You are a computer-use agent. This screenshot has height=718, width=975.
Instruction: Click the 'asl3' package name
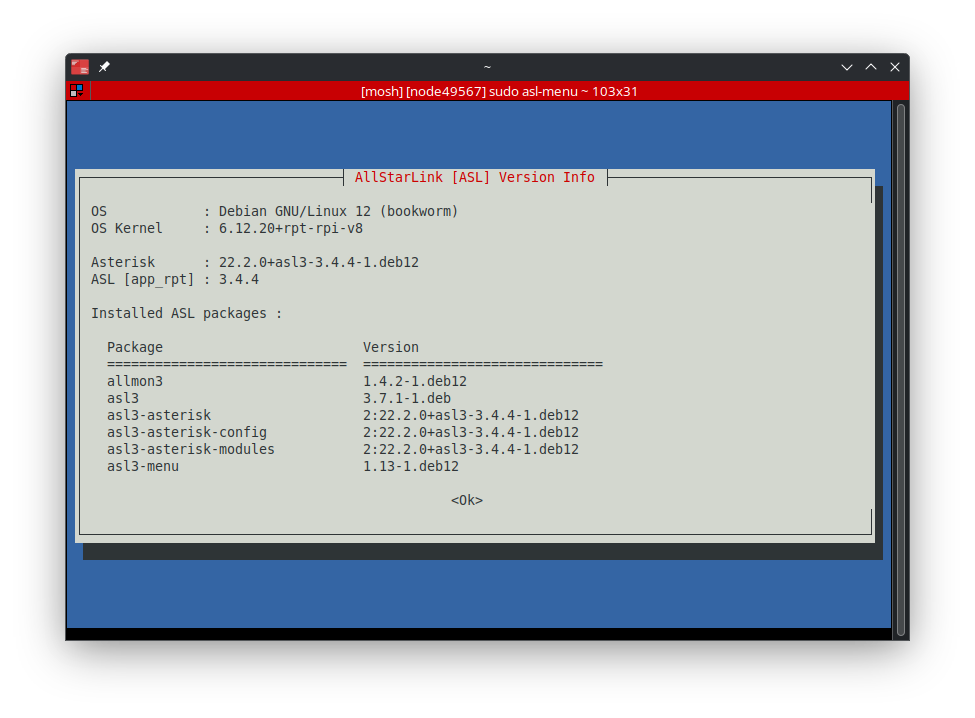(x=122, y=398)
